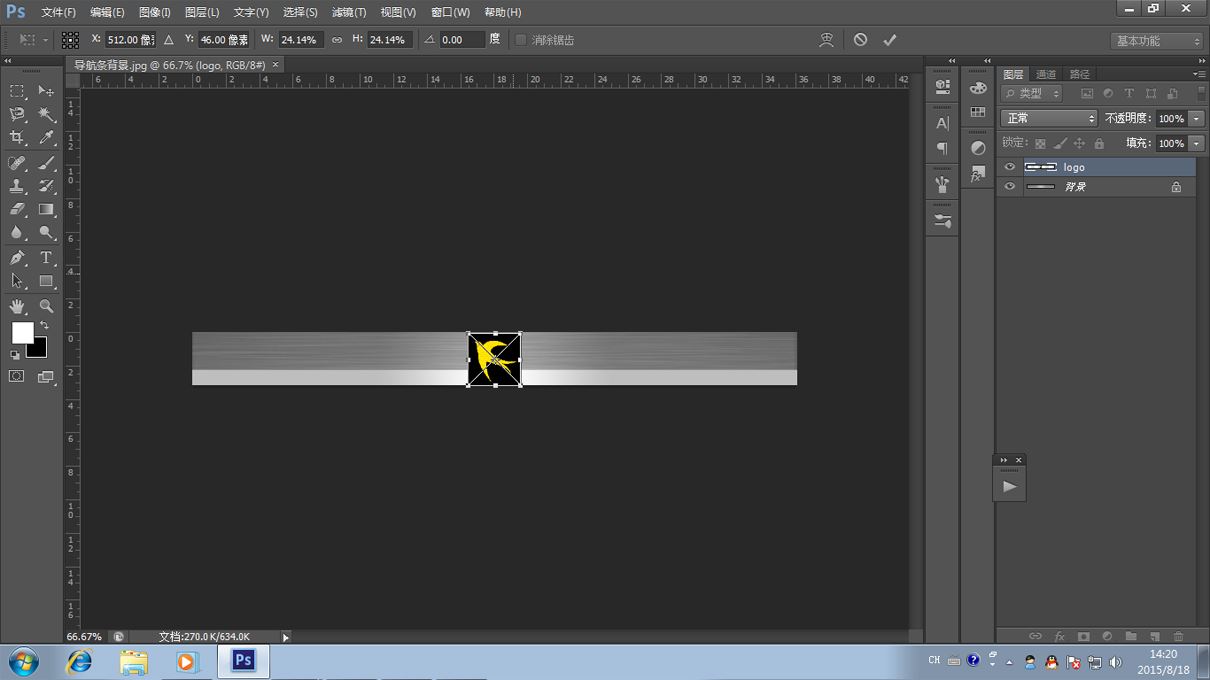
Task: Select the Move tool
Action: 46,91
